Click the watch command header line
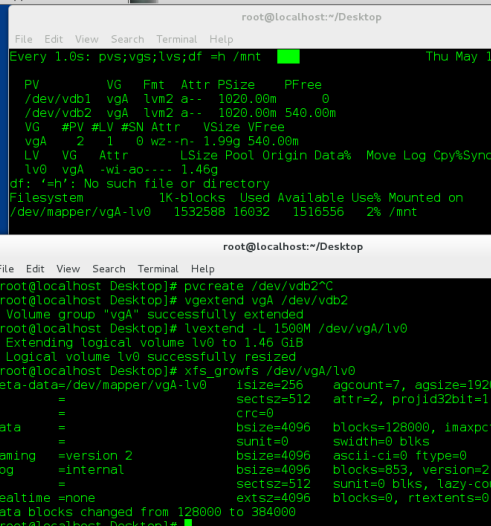 click(135, 57)
